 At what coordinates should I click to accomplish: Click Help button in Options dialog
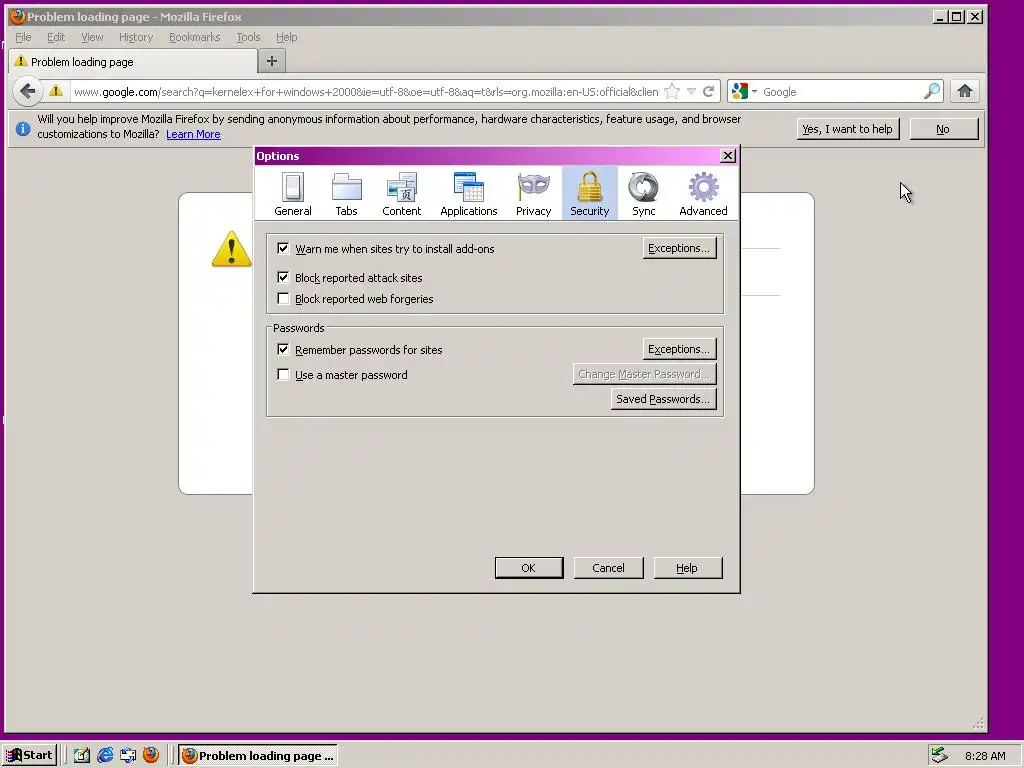point(687,568)
